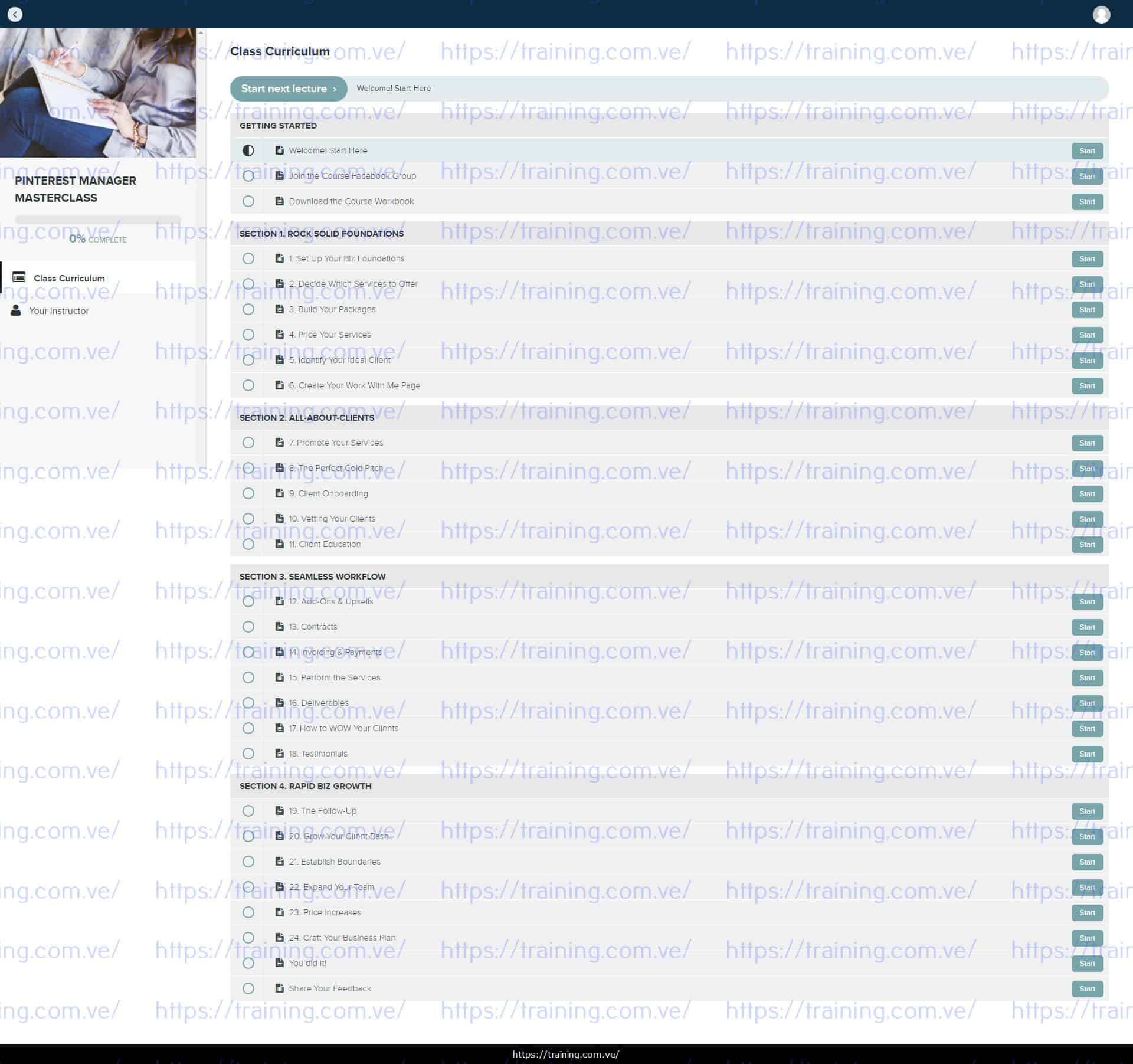Click the Your Instructor person icon

pyautogui.click(x=16, y=310)
